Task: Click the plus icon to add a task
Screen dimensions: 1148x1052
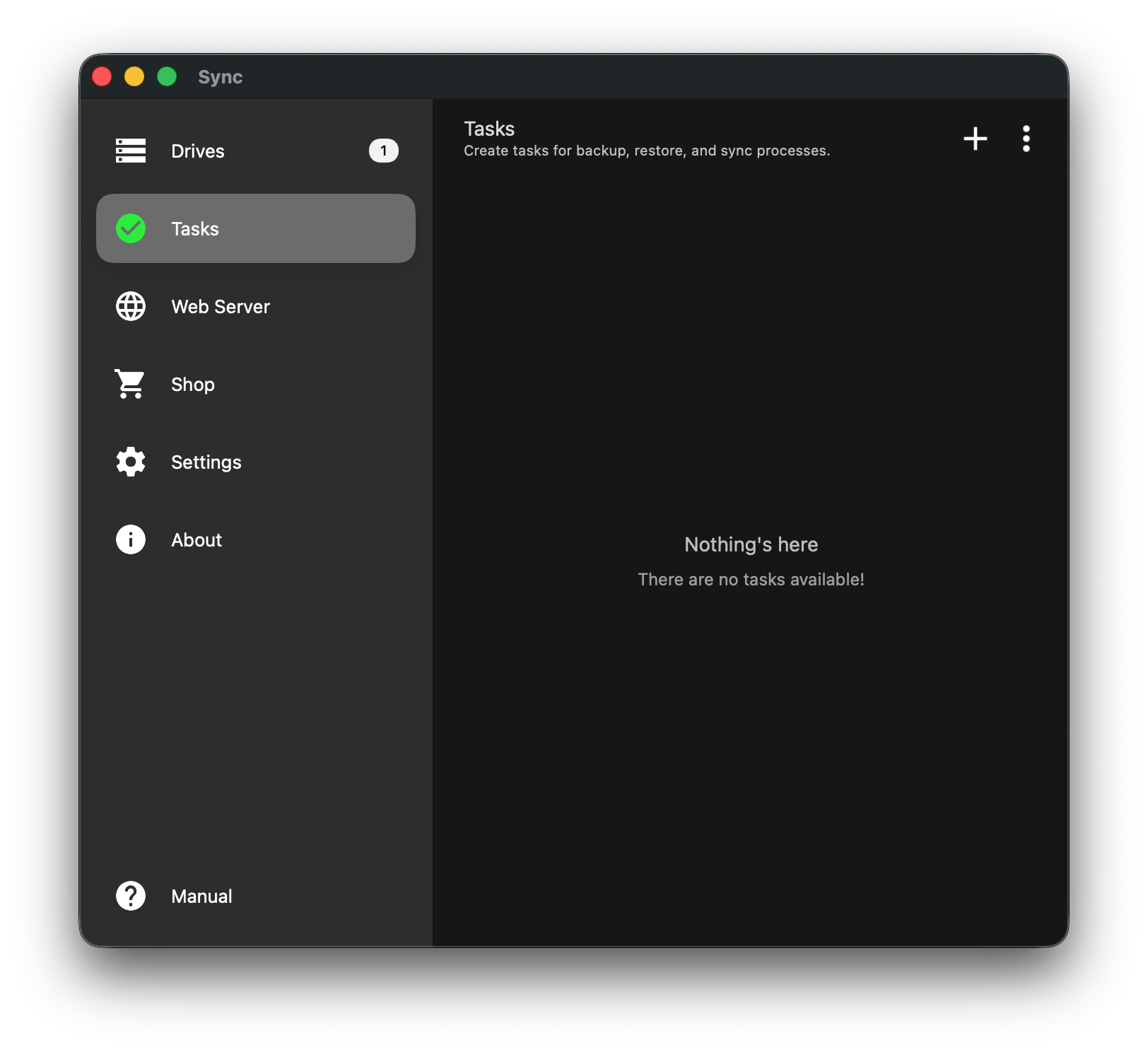Action: [976, 139]
